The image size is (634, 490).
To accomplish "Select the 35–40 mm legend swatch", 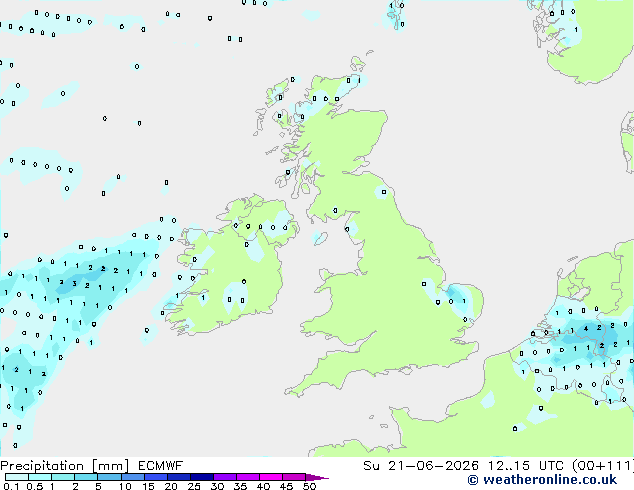I will pos(248,477).
